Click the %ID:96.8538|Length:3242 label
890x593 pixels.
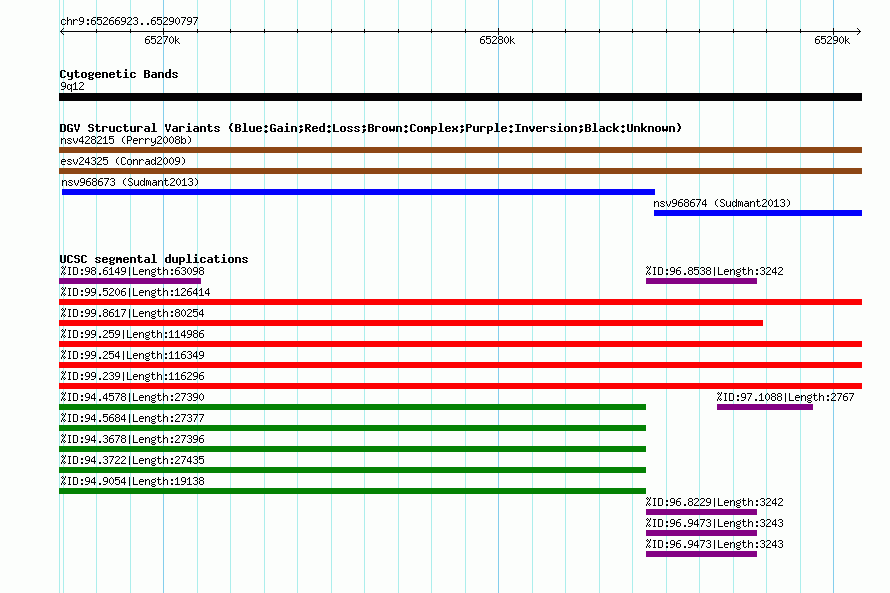[x=715, y=271]
